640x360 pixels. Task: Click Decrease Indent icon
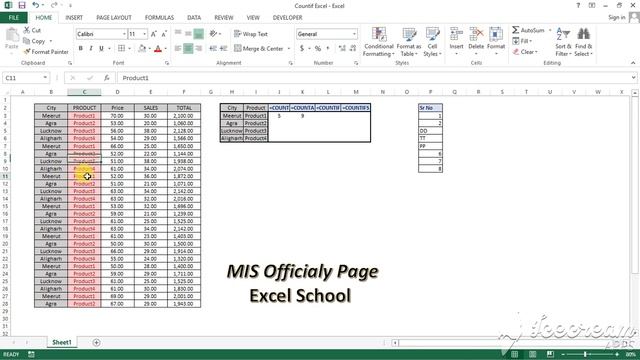point(213,49)
